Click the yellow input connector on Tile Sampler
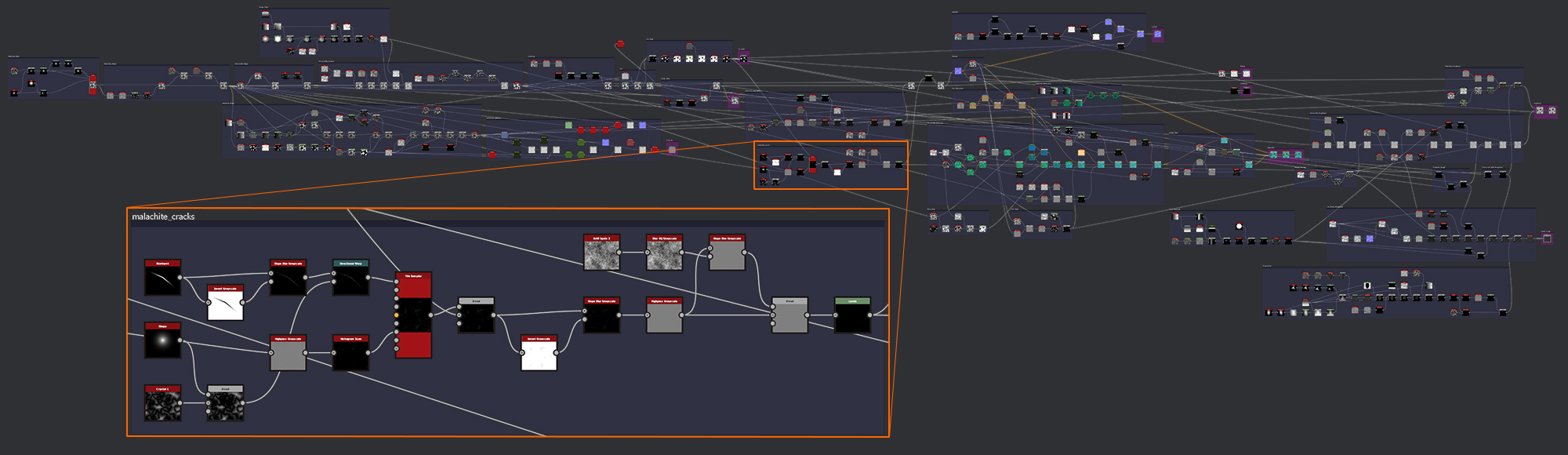Screen dimensions: 1568x455 [x=397, y=315]
